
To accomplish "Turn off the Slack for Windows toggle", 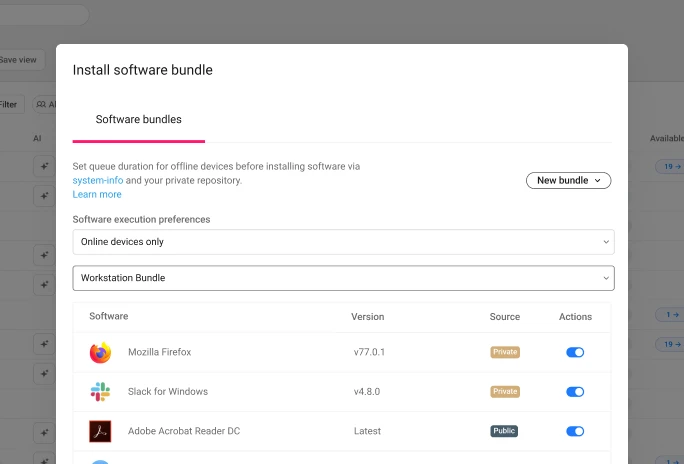I will (x=575, y=392).
